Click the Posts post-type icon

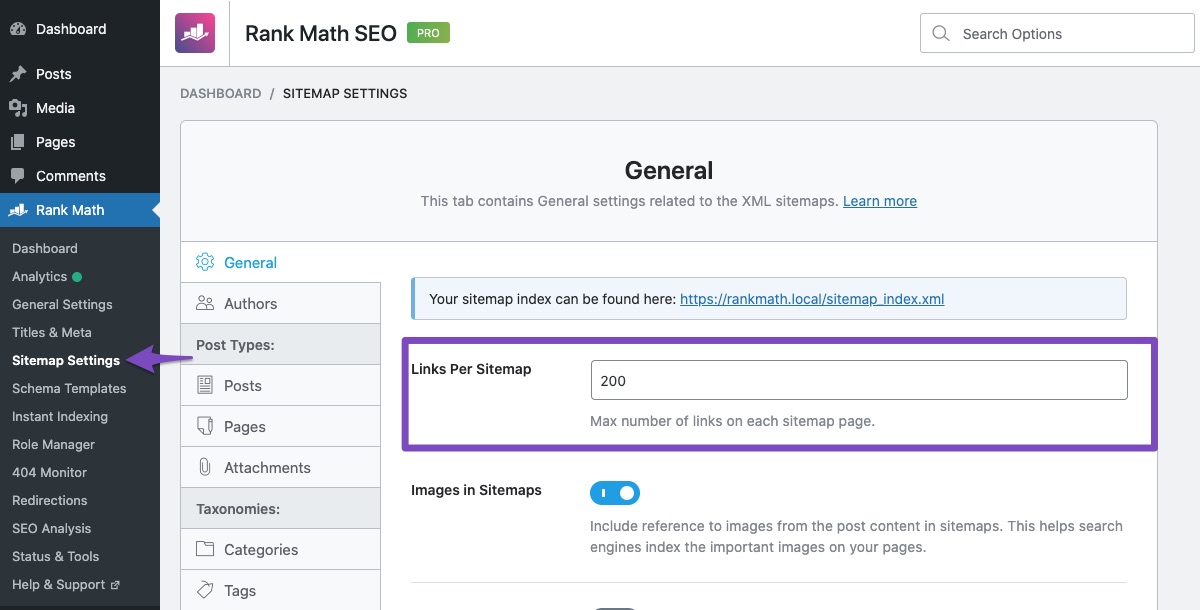(205, 385)
